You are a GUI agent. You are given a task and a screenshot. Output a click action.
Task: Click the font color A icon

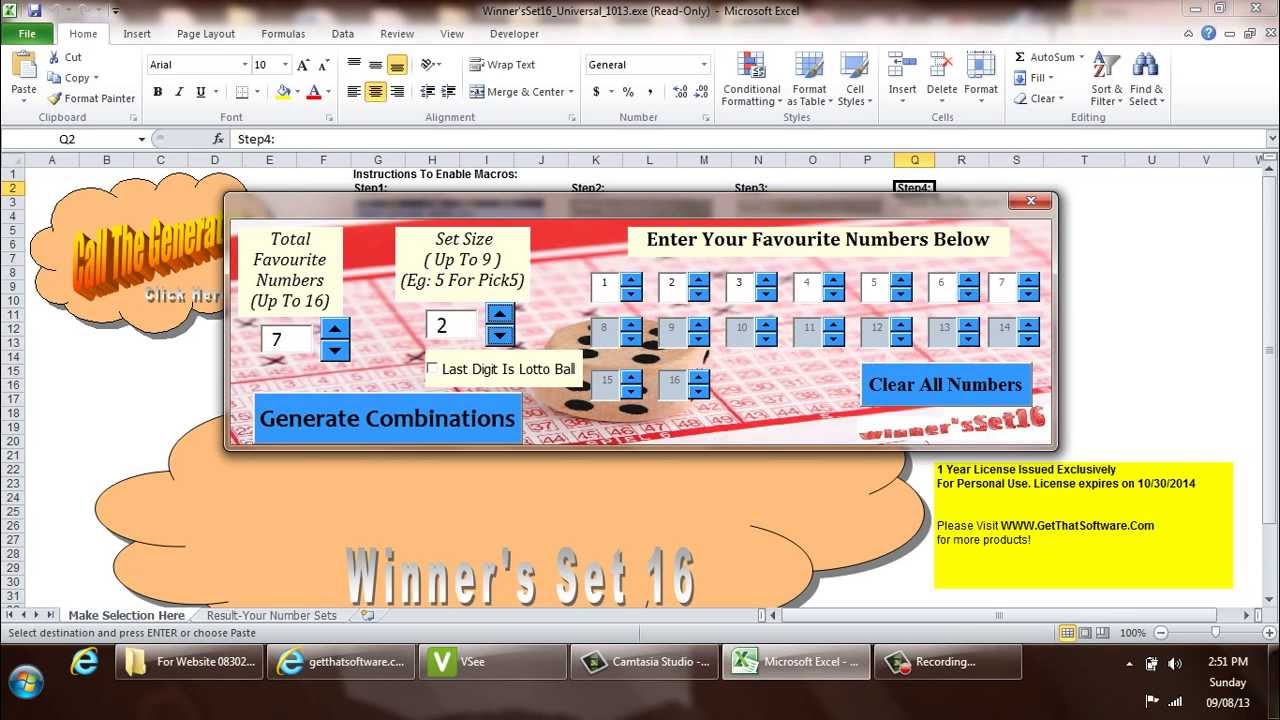click(314, 92)
